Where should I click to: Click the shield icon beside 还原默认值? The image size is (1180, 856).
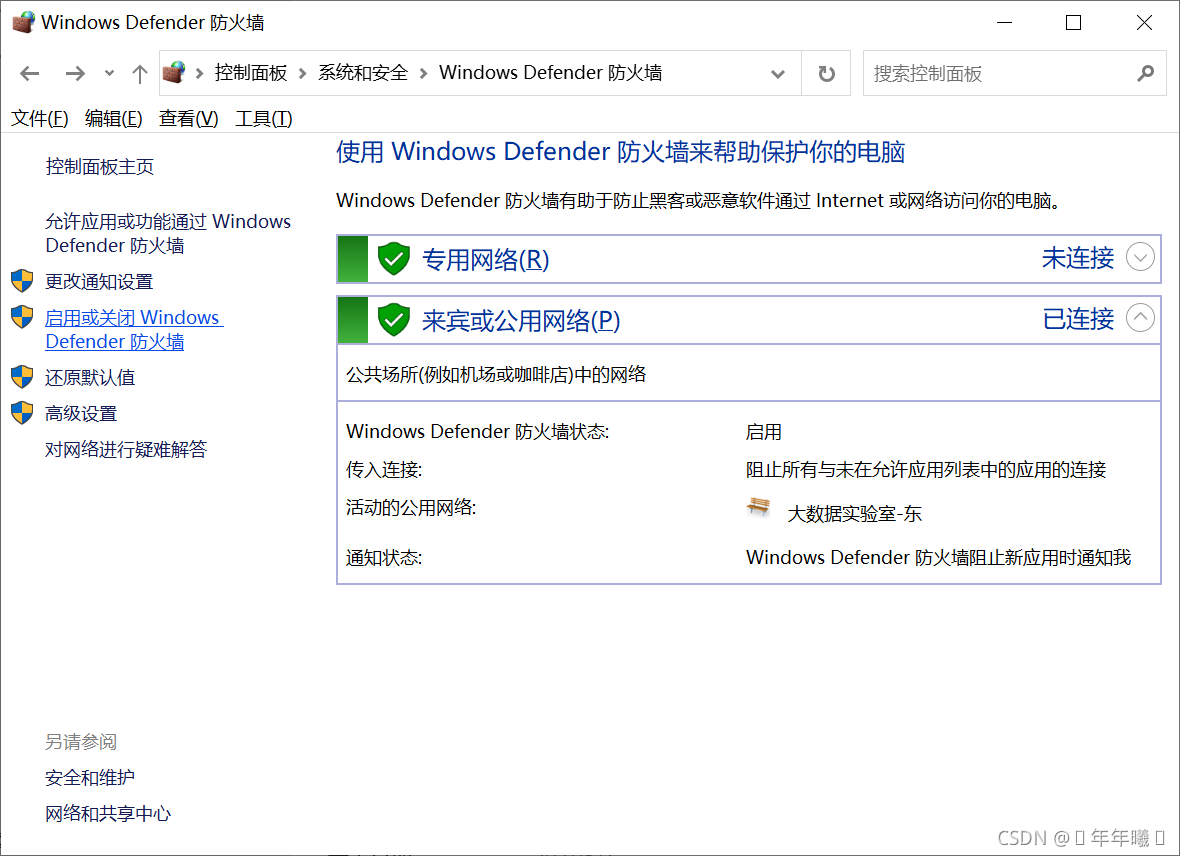pyautogui.click(x=23, y=376)
